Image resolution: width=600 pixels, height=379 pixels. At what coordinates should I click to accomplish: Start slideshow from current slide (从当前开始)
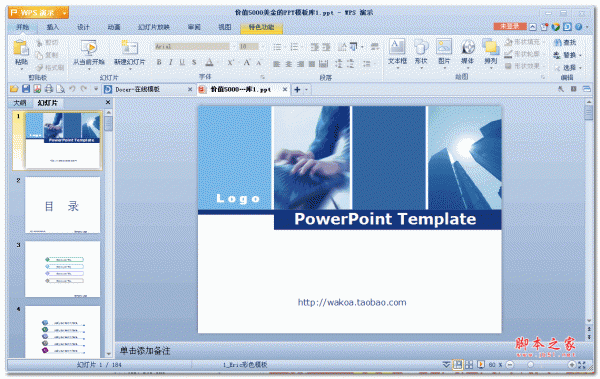(x=89, y=52)
